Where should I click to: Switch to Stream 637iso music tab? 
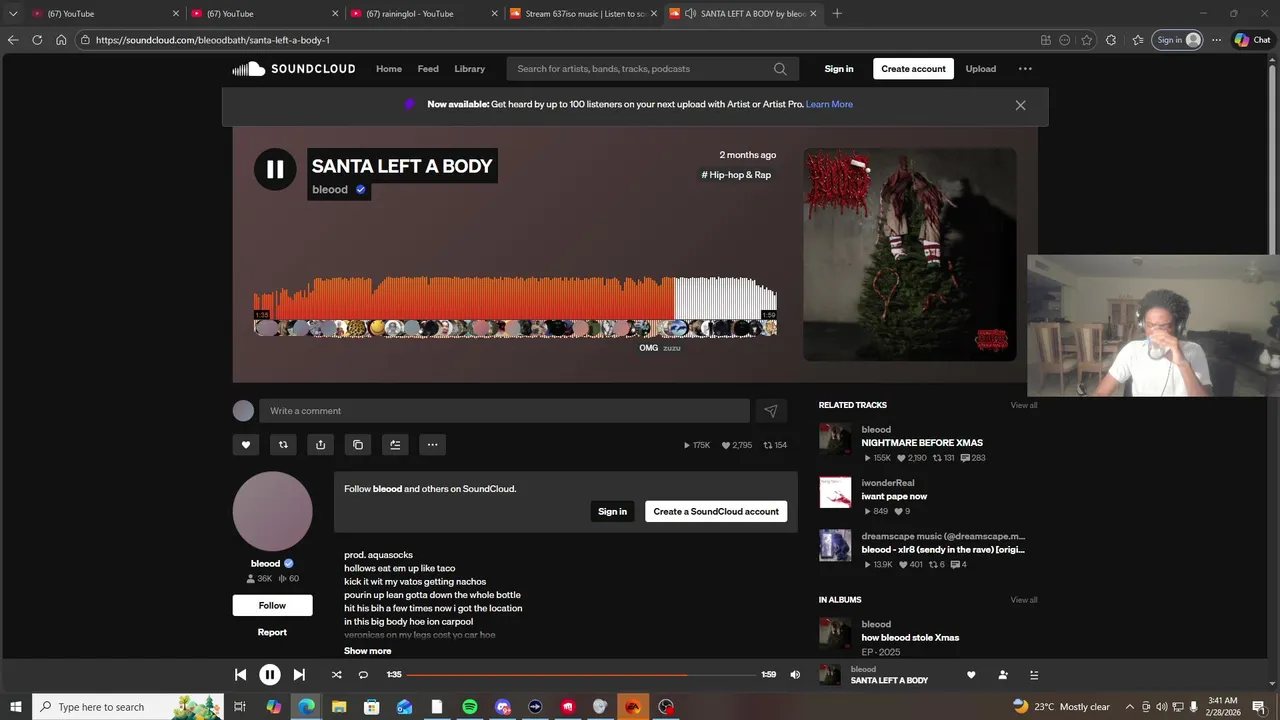pos(584,14)
